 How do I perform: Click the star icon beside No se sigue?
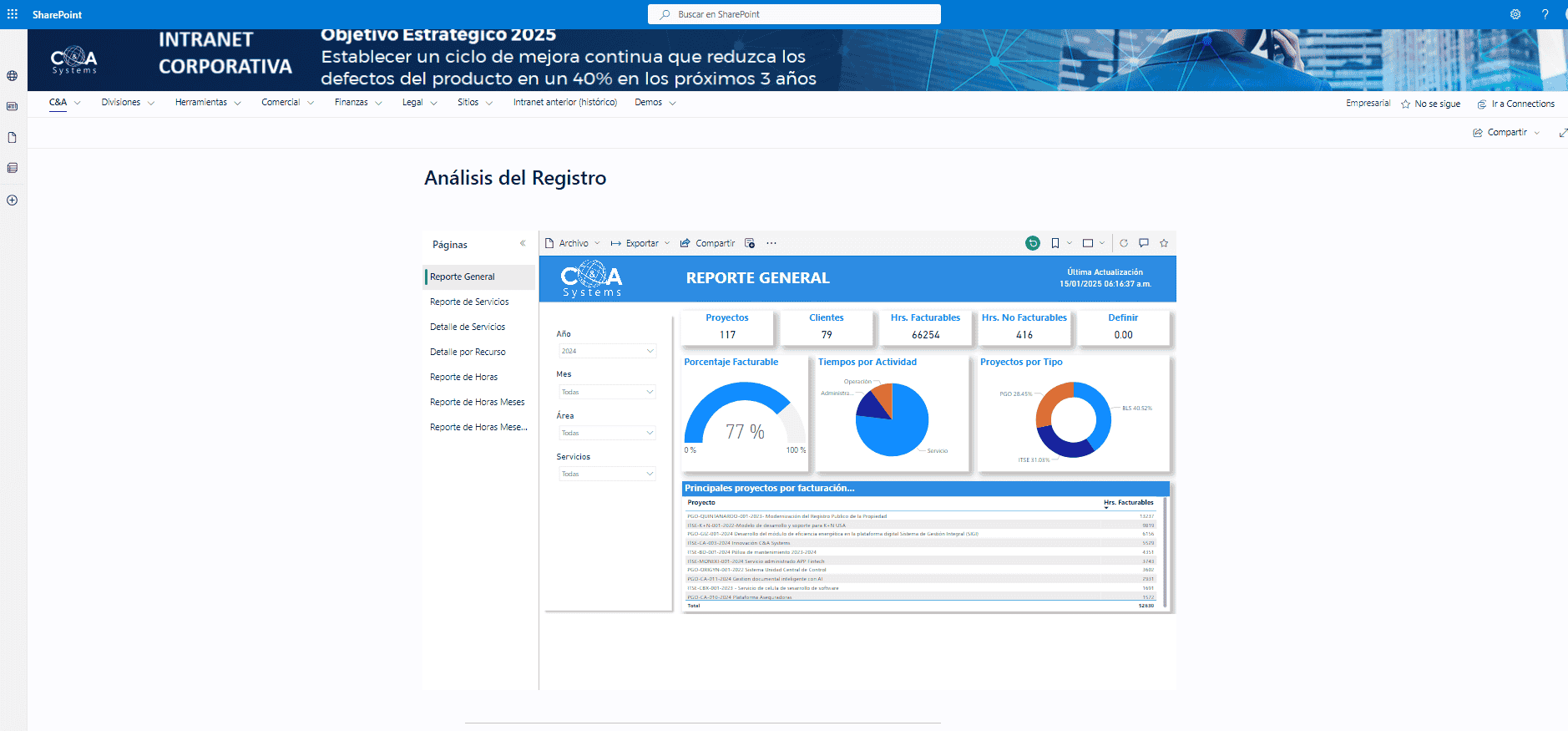pyautogui.click(x=1406, y=104)
